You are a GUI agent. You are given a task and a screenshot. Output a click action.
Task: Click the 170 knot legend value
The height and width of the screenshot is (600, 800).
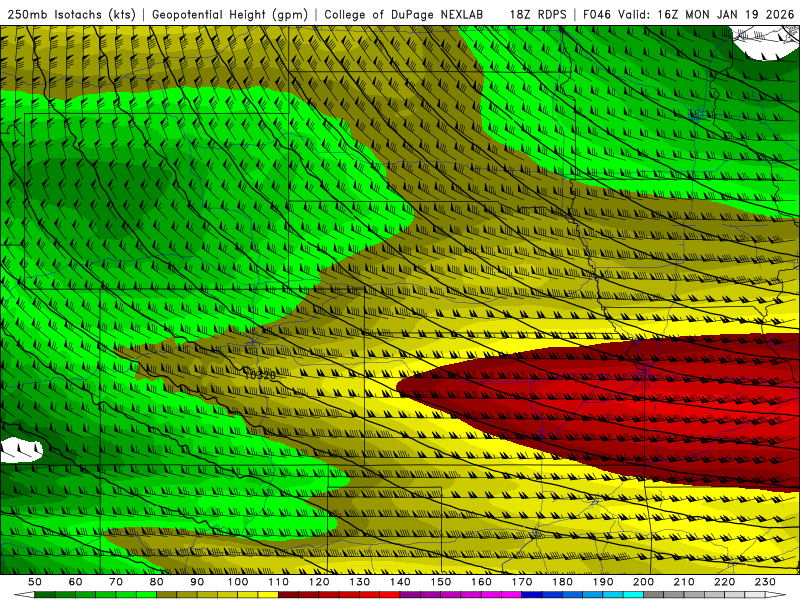click(x=522, y=582)
